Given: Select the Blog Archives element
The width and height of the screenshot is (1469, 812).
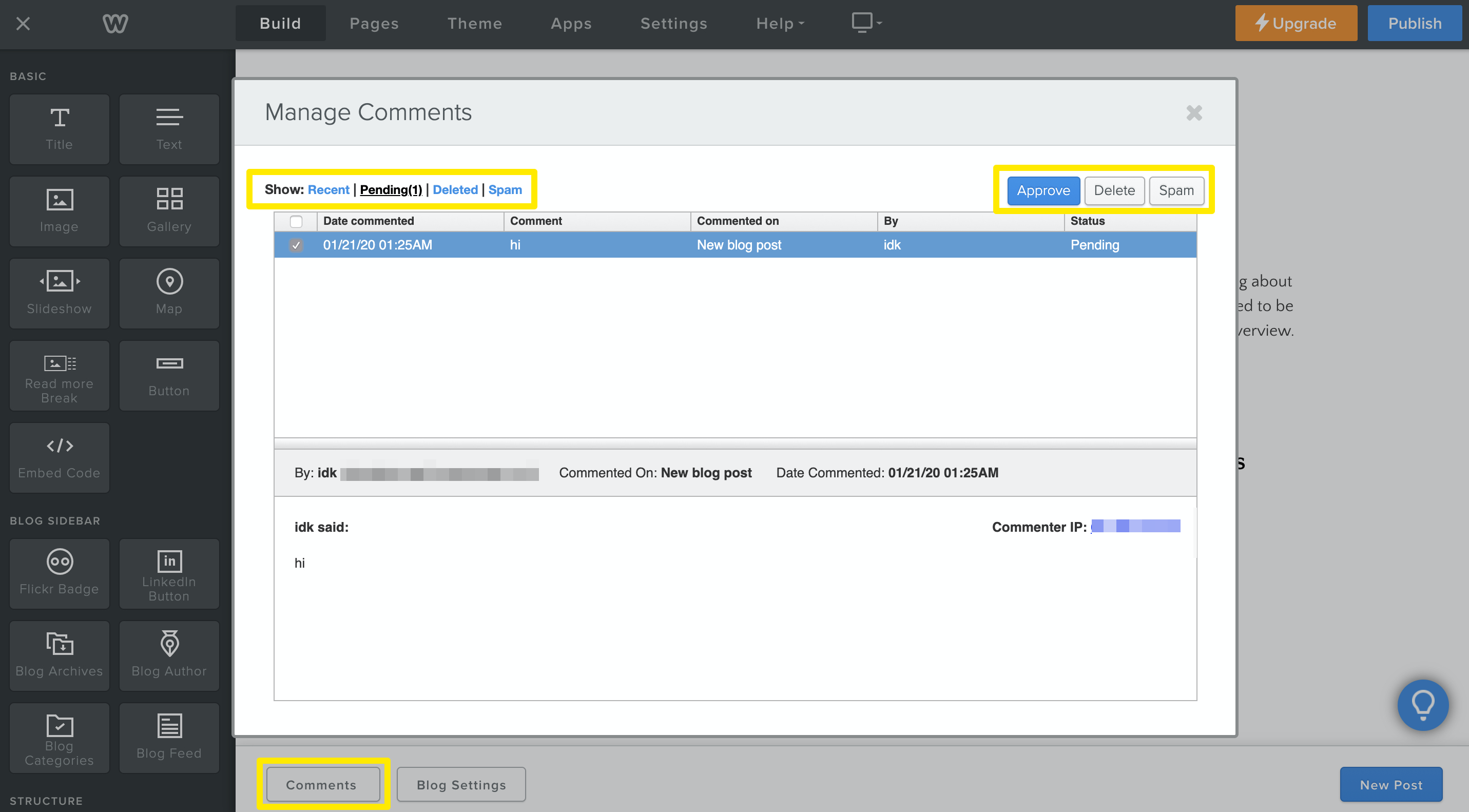Looking at the screenshot, I should [x=60, y=655].
